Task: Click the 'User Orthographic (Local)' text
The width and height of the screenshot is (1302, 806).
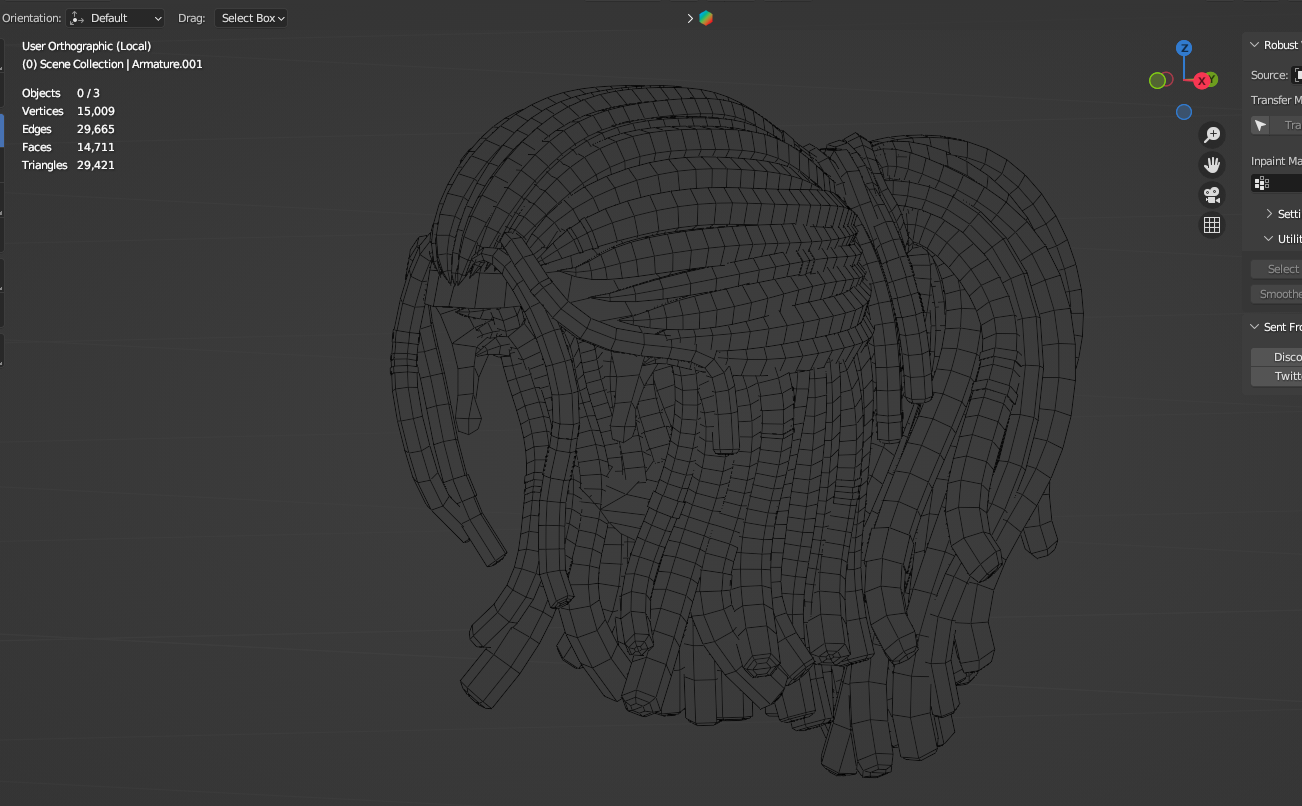Action: pyautogui.click(x=86, y=46)
